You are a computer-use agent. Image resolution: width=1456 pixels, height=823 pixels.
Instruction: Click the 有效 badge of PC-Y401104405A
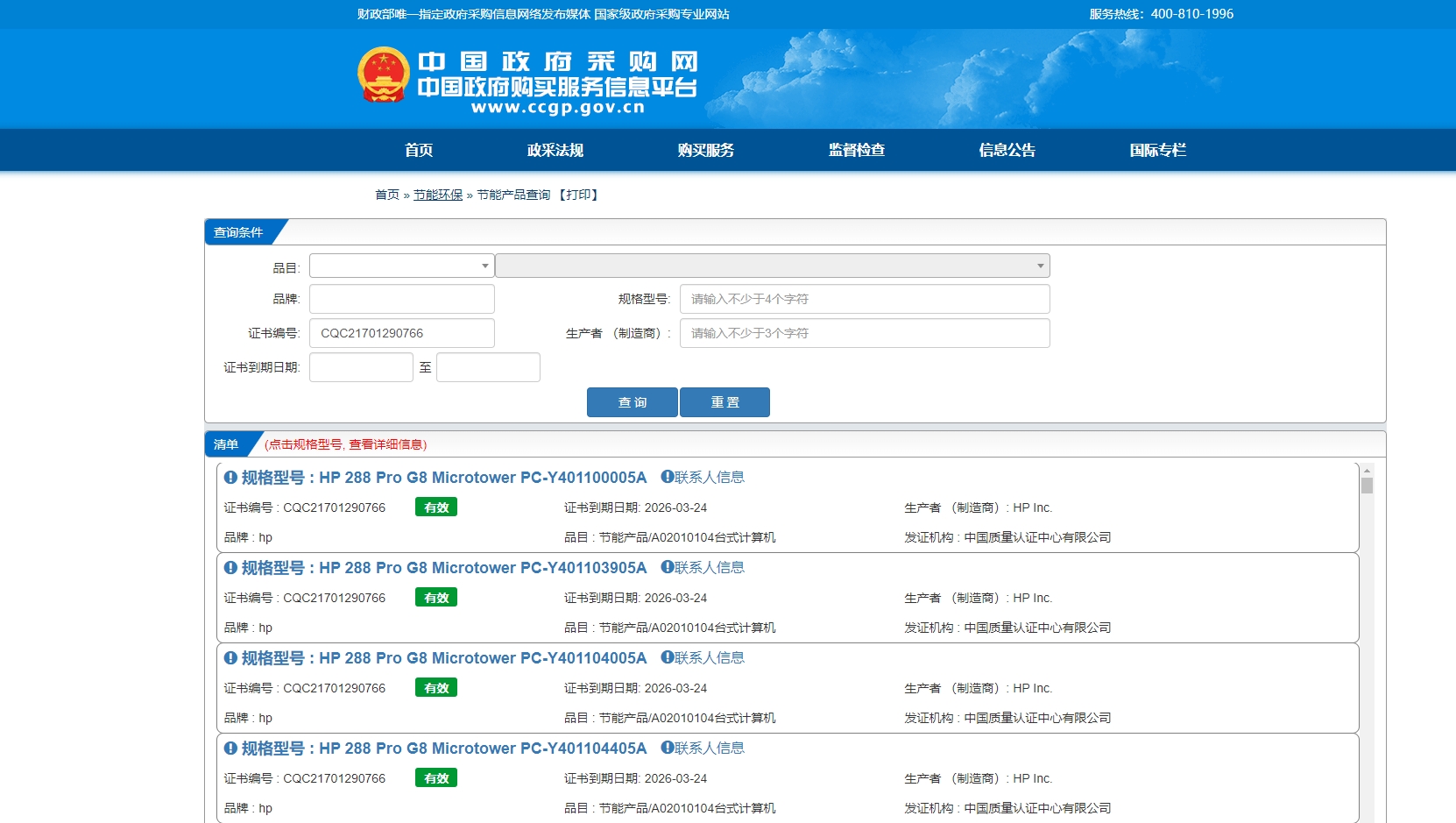(x=436, y=778)
